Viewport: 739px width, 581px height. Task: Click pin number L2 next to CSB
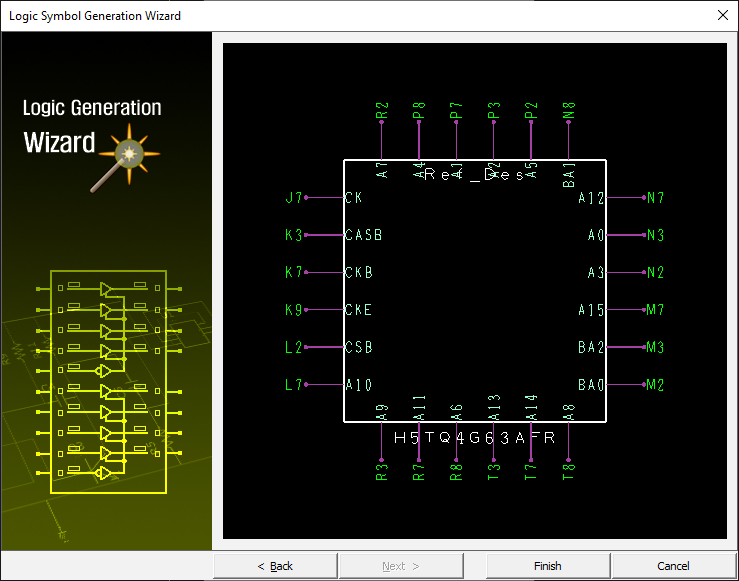click(293, 348)
